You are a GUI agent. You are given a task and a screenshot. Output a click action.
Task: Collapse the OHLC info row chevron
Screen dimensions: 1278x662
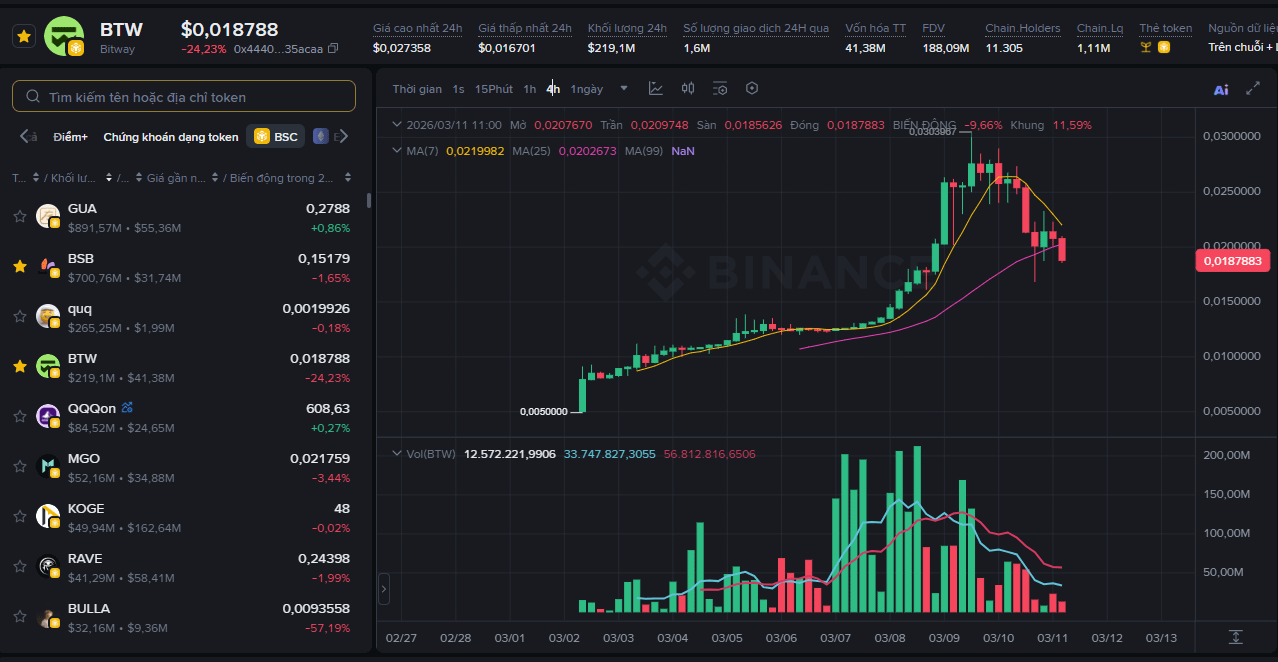(398, 125)
